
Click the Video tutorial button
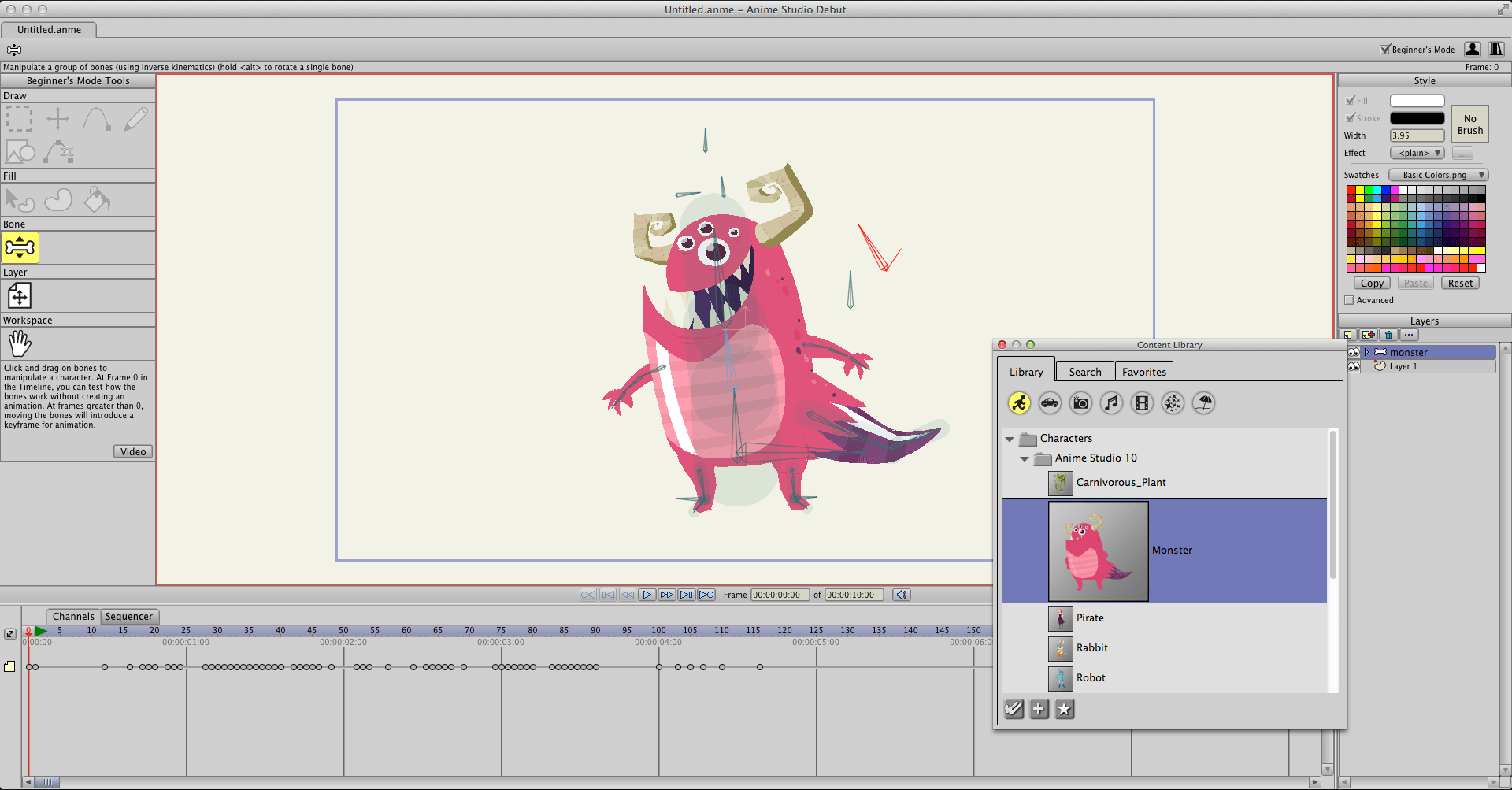tap(133, 451)
